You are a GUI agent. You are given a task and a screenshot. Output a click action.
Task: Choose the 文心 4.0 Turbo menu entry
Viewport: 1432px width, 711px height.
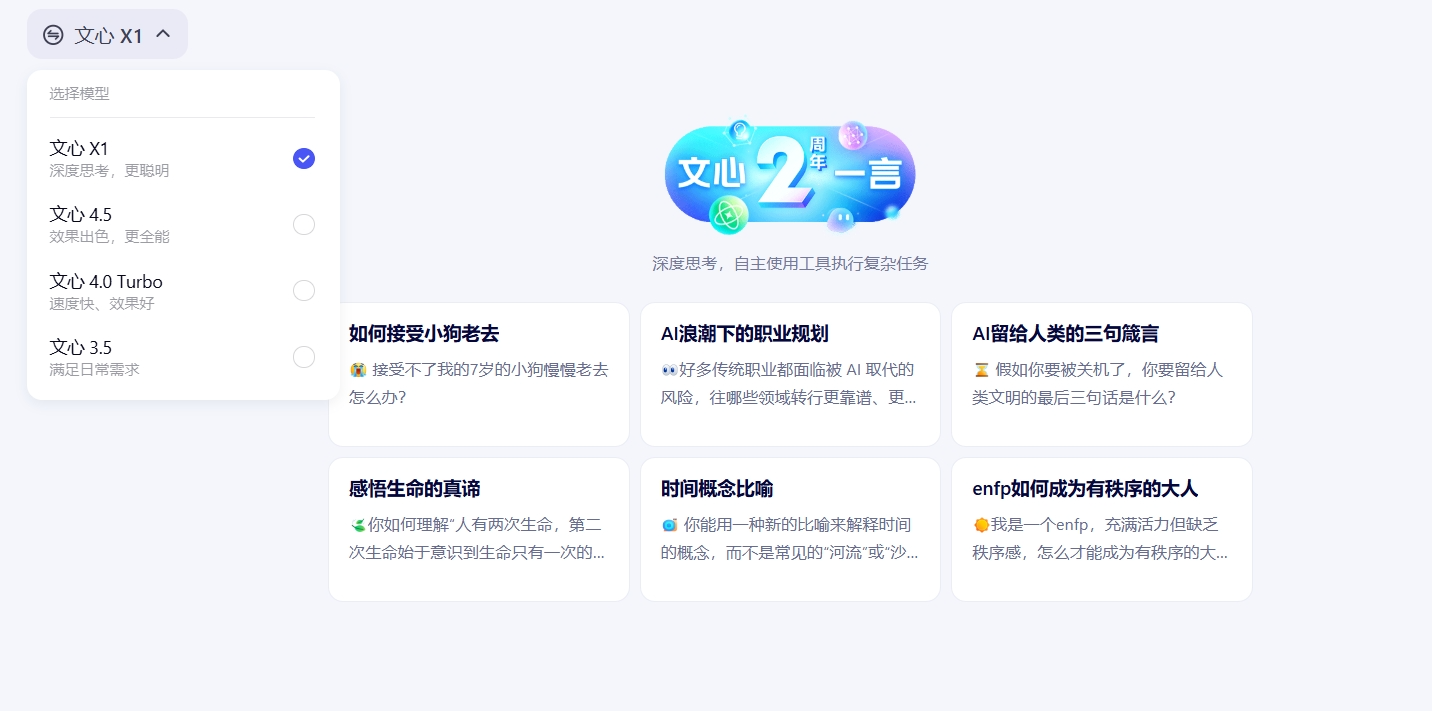(x=183, y=290)
